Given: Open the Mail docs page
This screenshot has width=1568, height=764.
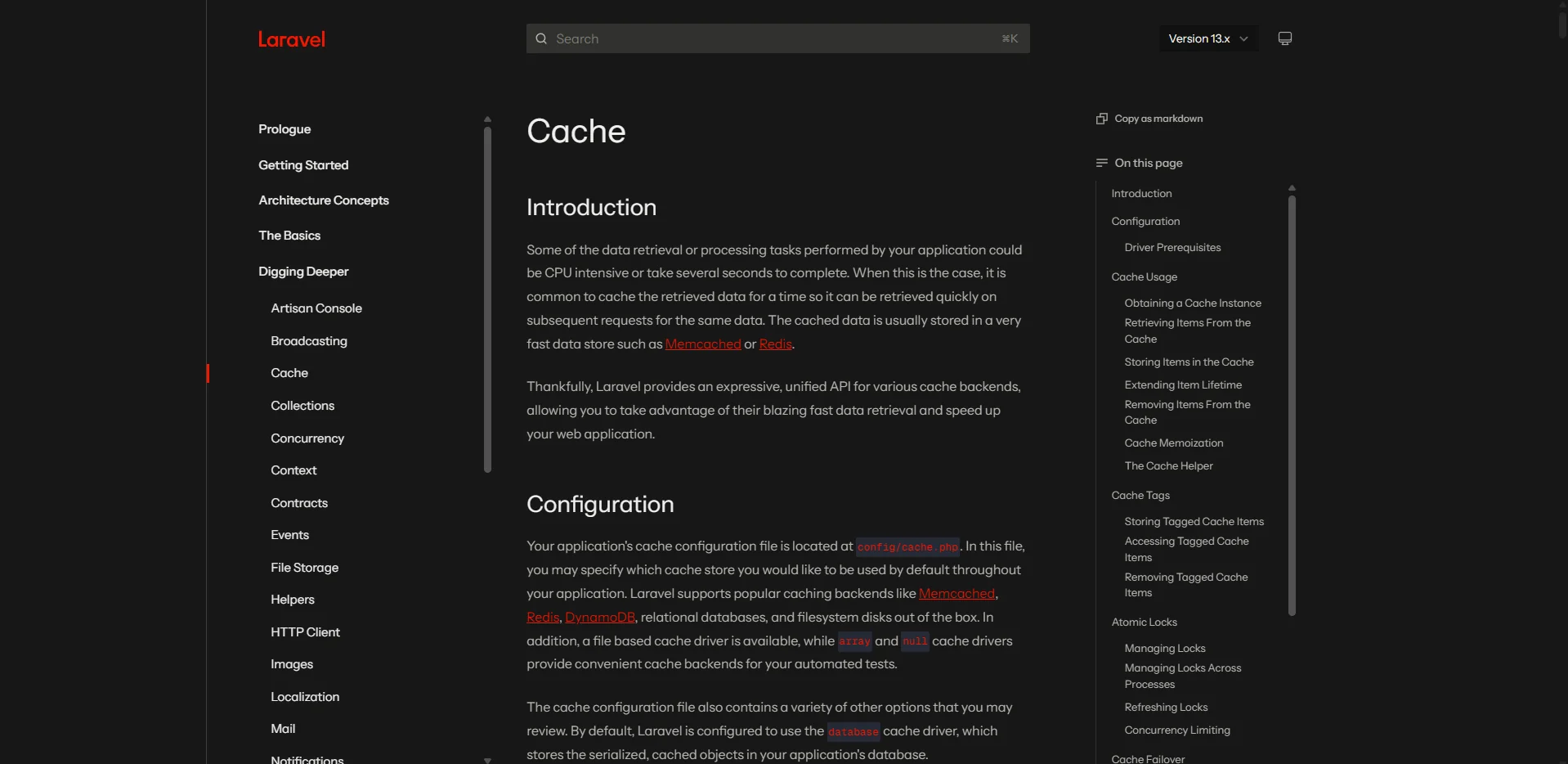Looking at the screenshot, I should point(283,729).
